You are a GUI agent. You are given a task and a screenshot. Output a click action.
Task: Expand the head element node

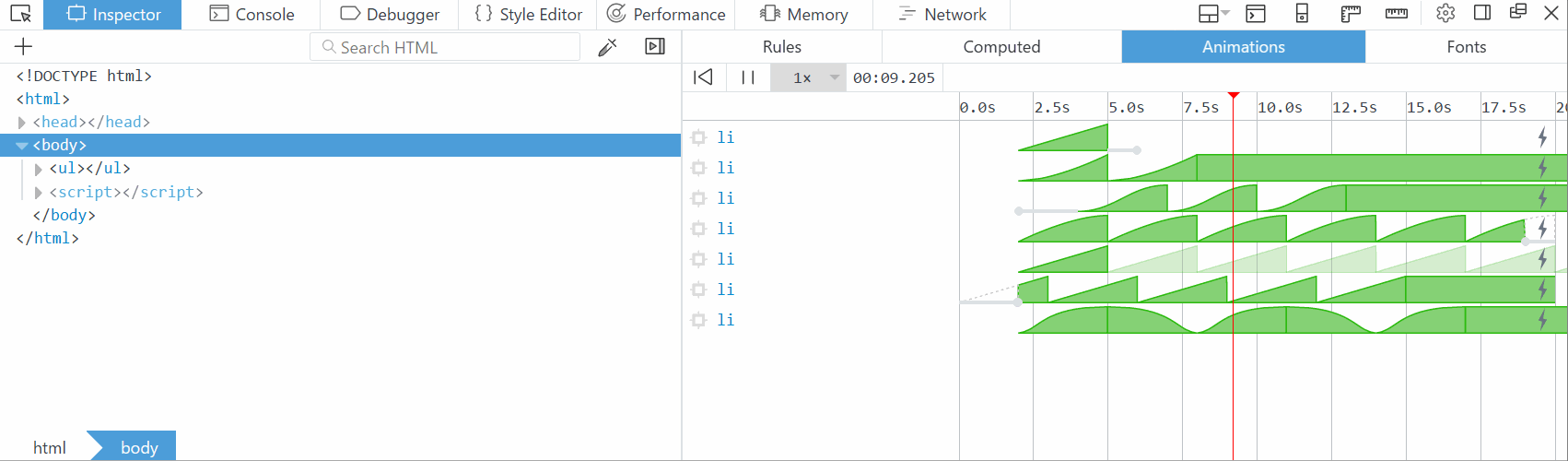[x=22, y=122]
